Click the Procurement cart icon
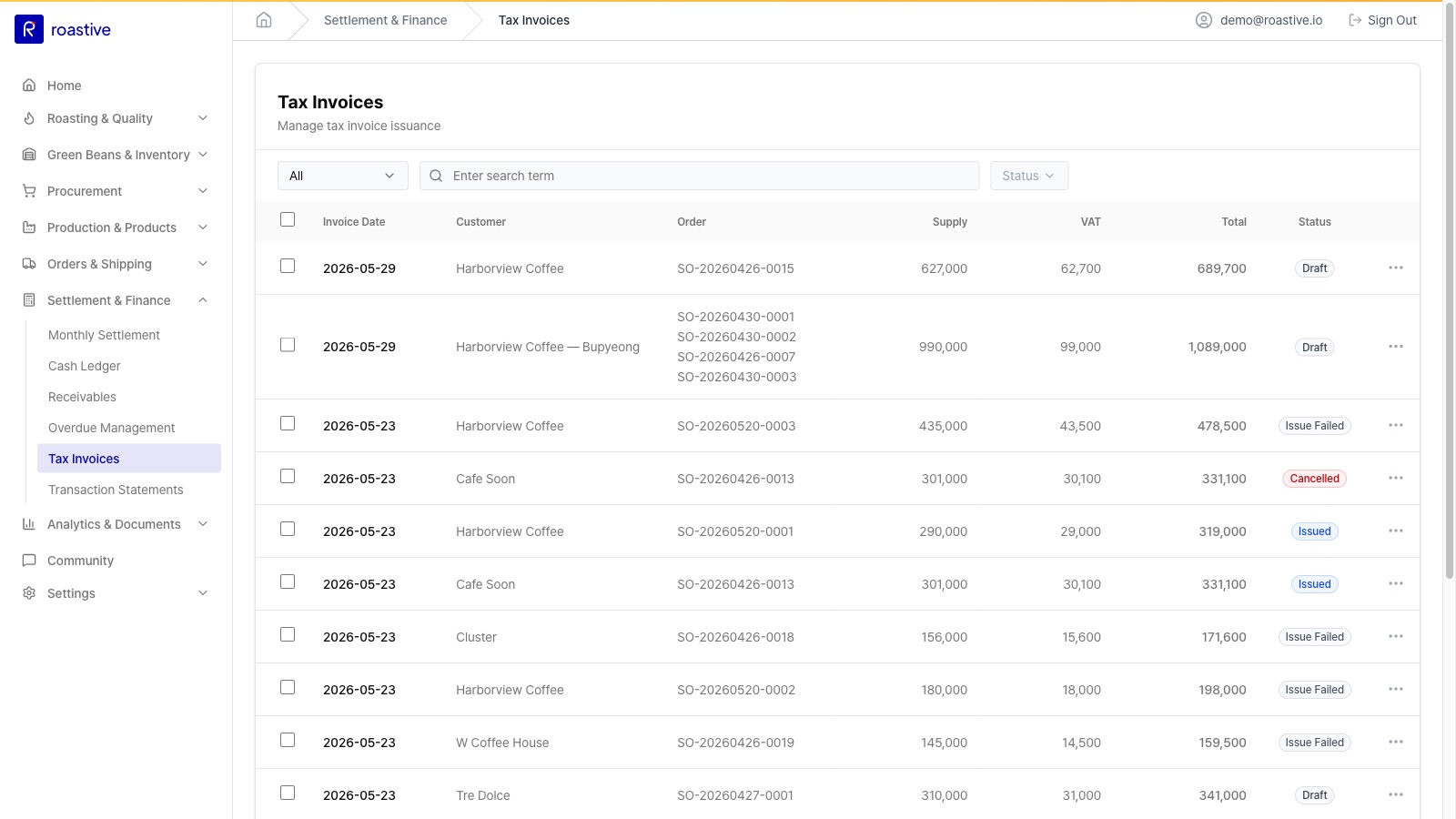The width and height of the screenshot is (1456, 819). [x=29, y=191]
